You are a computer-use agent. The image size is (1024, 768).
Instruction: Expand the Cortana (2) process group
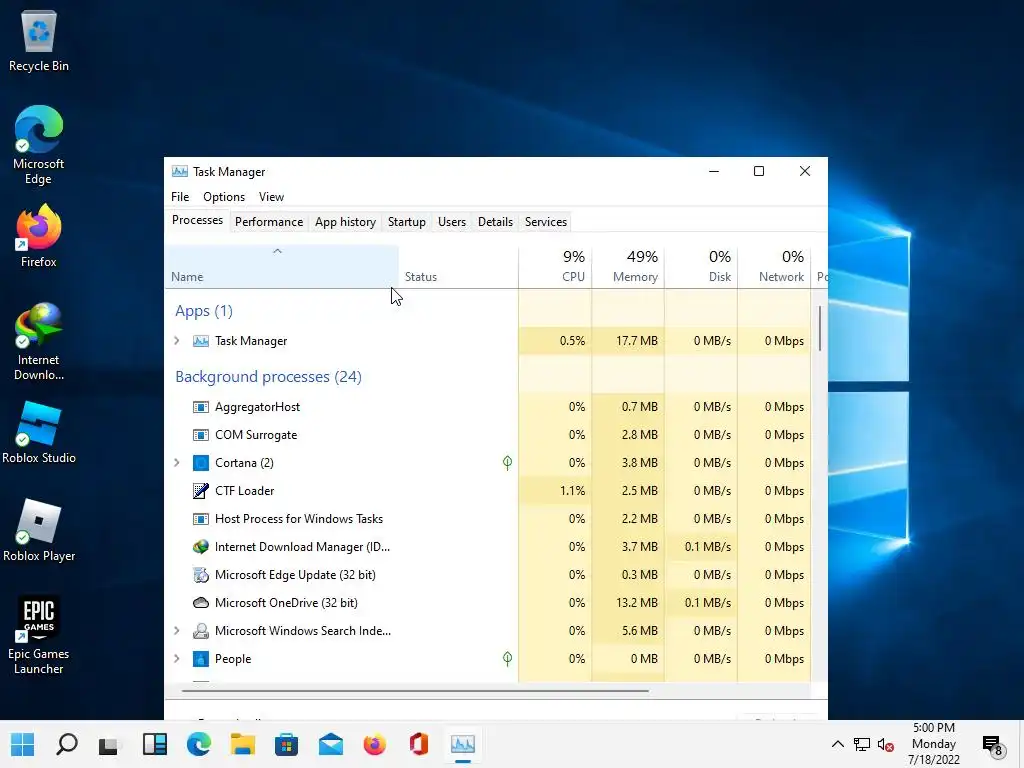(176, 463)
